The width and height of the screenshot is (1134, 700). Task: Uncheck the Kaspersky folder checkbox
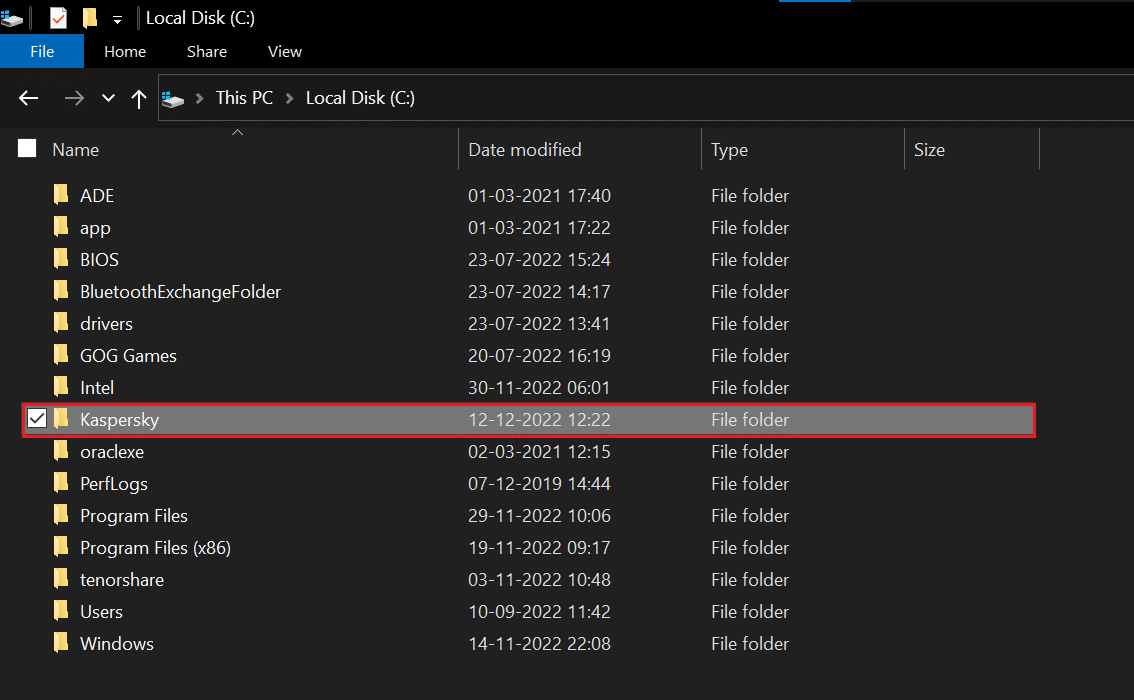(x=37, y=419)
